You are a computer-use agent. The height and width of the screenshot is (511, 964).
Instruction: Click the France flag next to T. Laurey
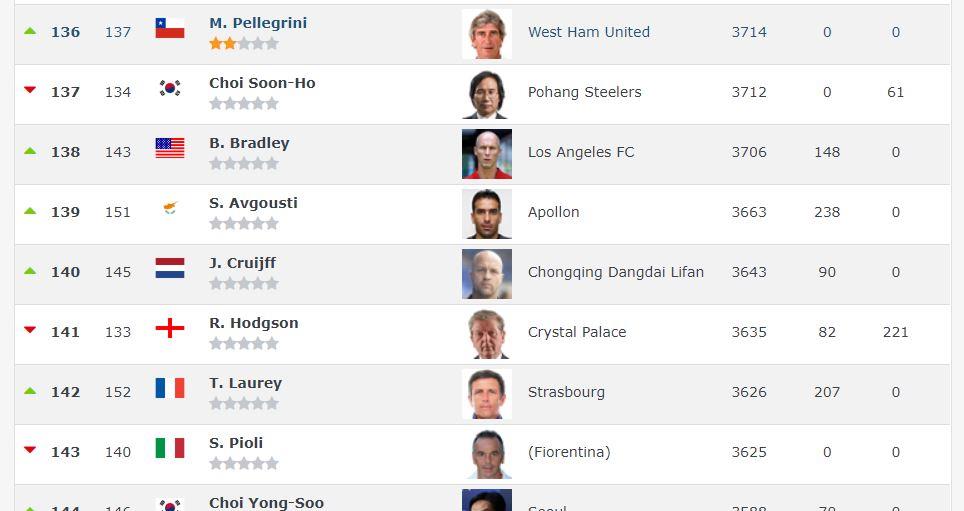pyautogui.click(x=170, y=388)
